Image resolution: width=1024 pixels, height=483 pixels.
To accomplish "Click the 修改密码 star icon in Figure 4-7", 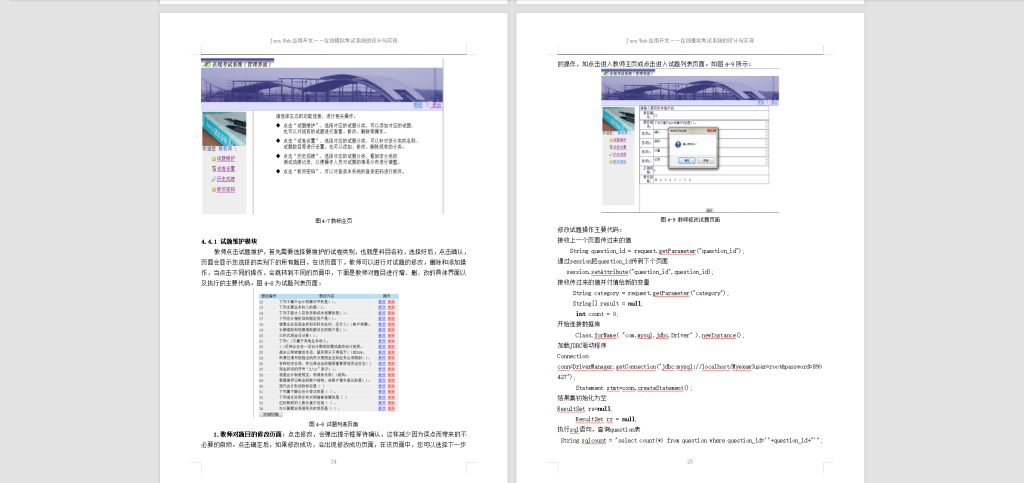I will [x=214, y=189].
